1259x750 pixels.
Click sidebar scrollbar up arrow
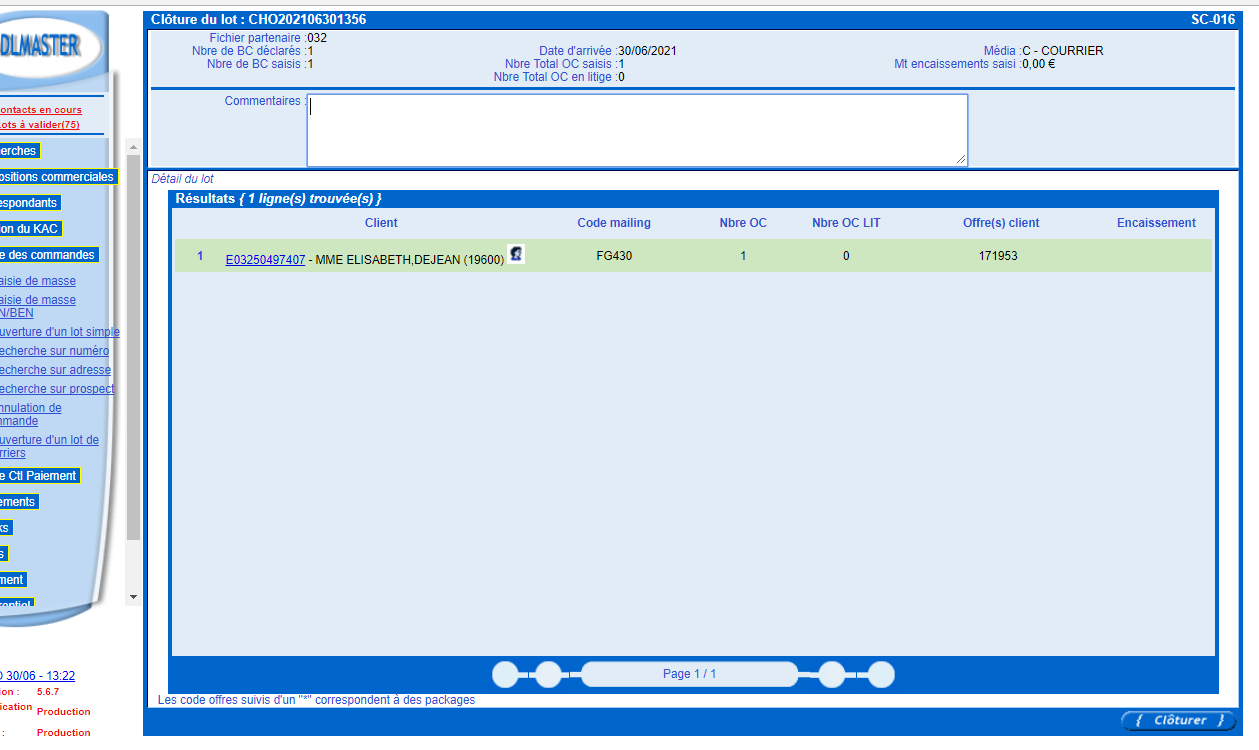click(133, 147)
